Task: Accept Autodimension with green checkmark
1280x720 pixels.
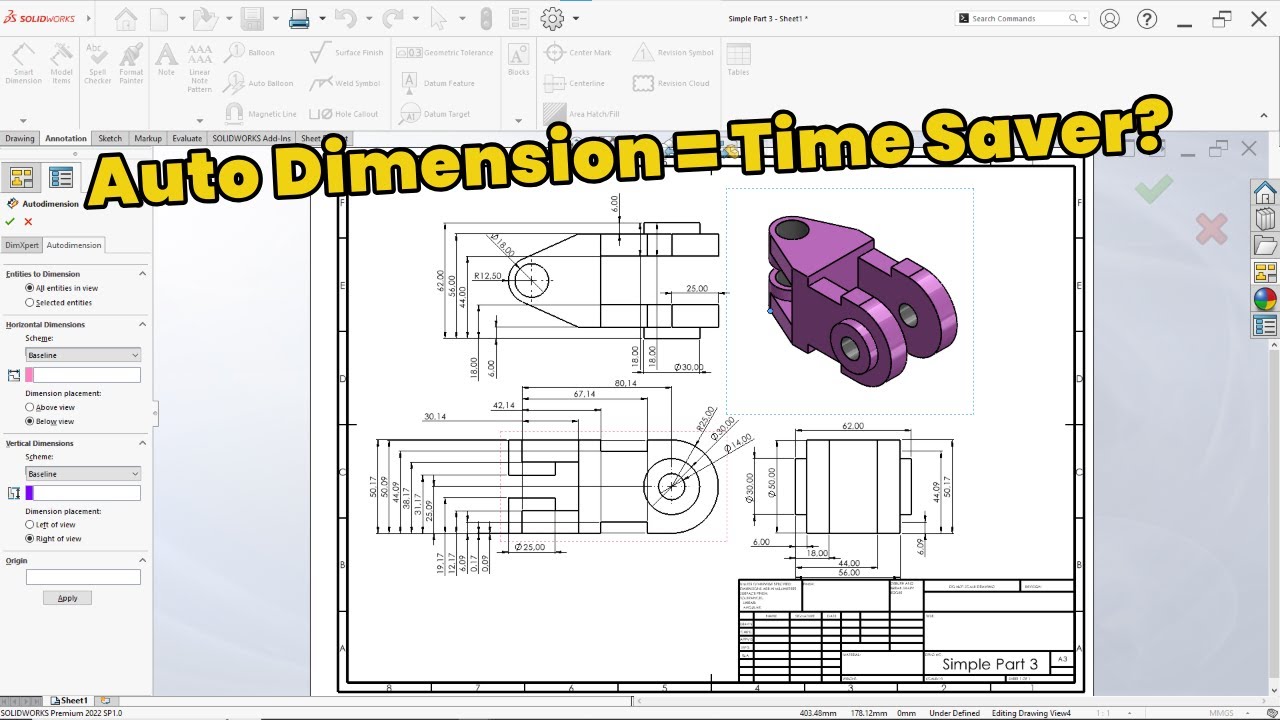Action: pyautogui.click(x=10, y=222)
